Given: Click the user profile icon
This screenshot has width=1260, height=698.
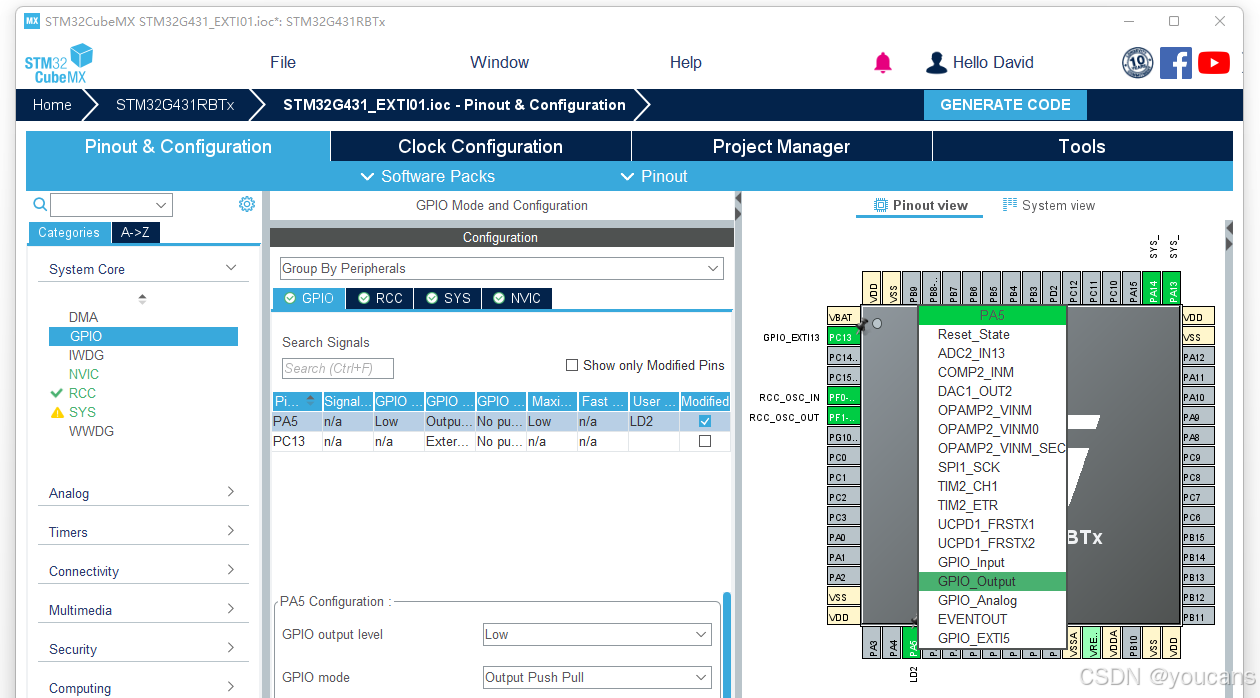Looking at the screenshot, I should pos(936,63).
